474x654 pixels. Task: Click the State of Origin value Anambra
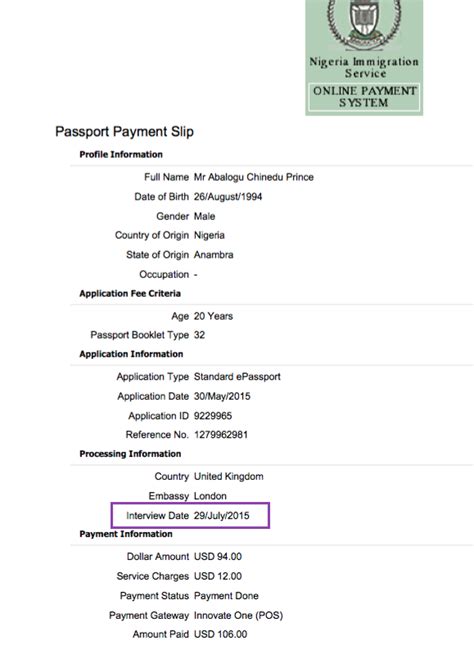pyautogui.click(x=214, y=255)
